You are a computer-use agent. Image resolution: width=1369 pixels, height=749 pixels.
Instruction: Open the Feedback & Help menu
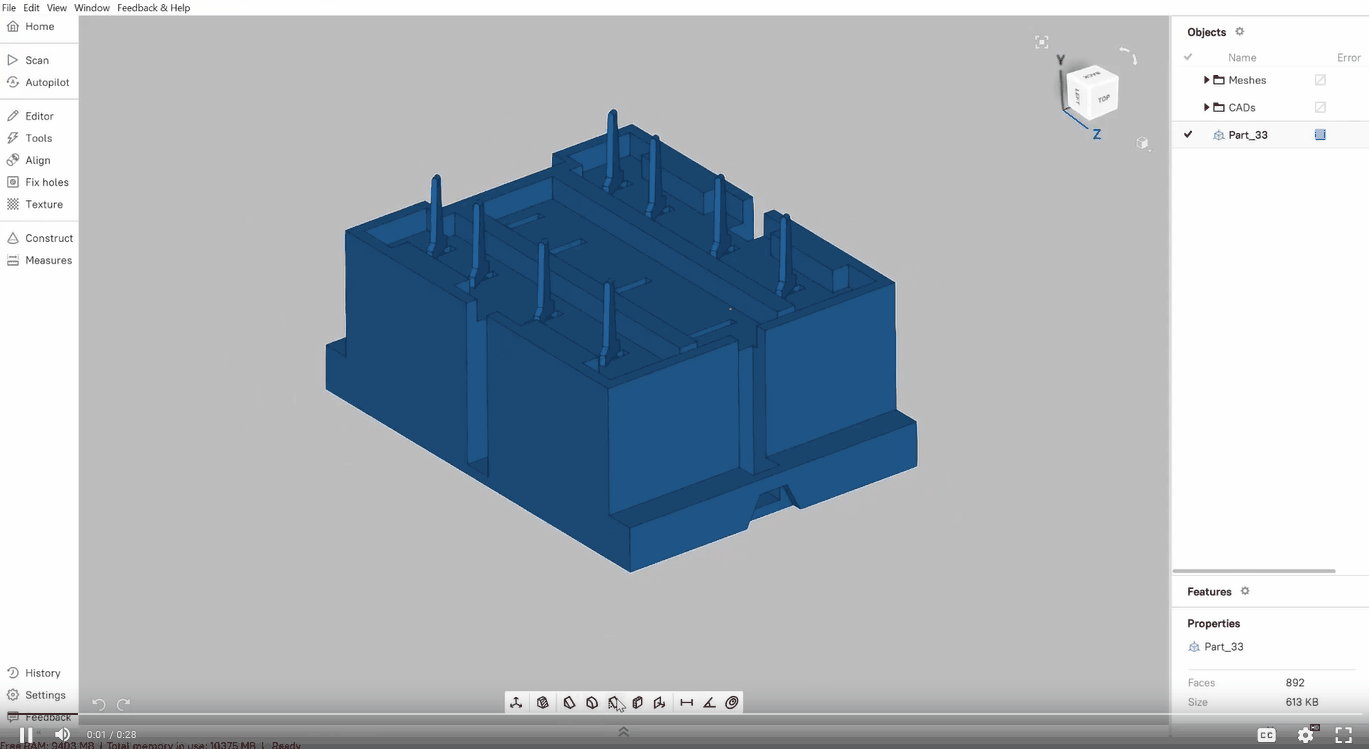coord(153,7)
